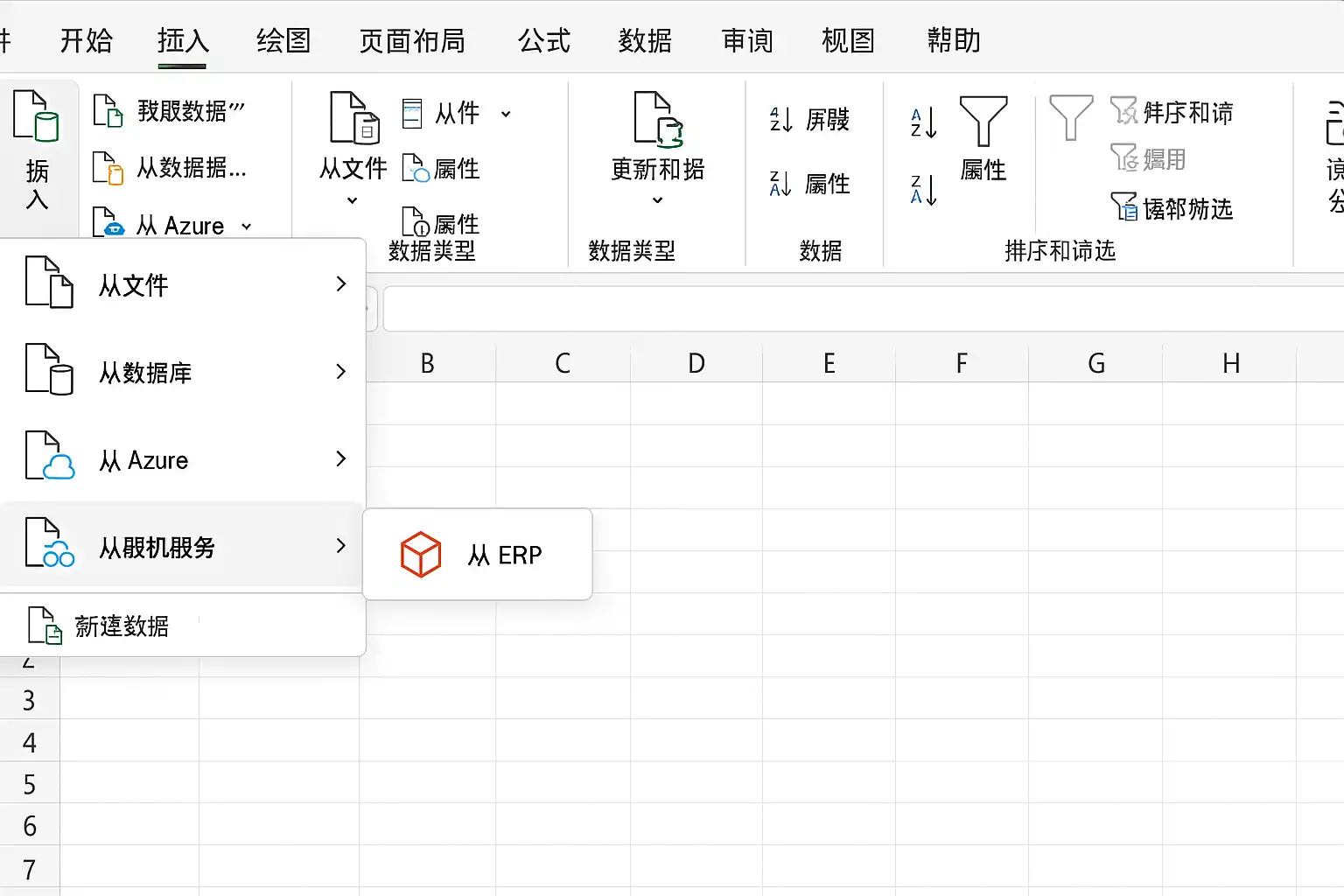Click the orange-accented 从数据 document icon in ribbon
The width and height of the screenshot is (1344, 896).
(x=108, y=168)
